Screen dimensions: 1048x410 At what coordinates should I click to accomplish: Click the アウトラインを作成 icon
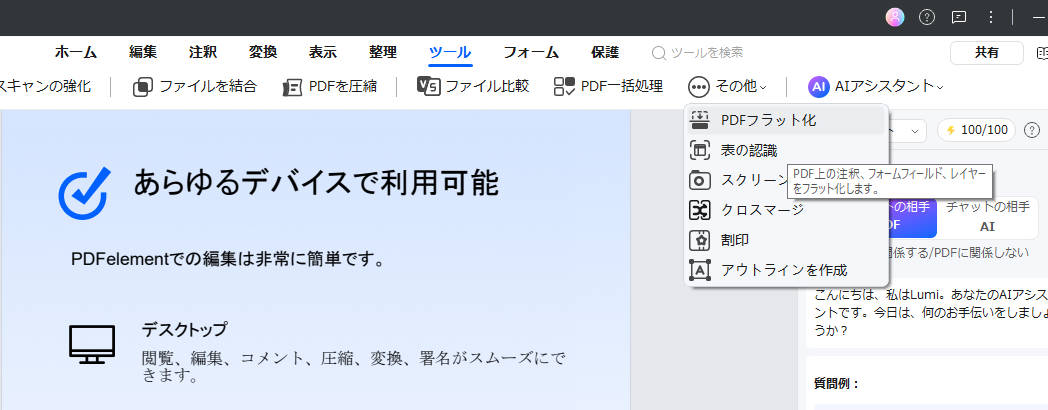700,270
